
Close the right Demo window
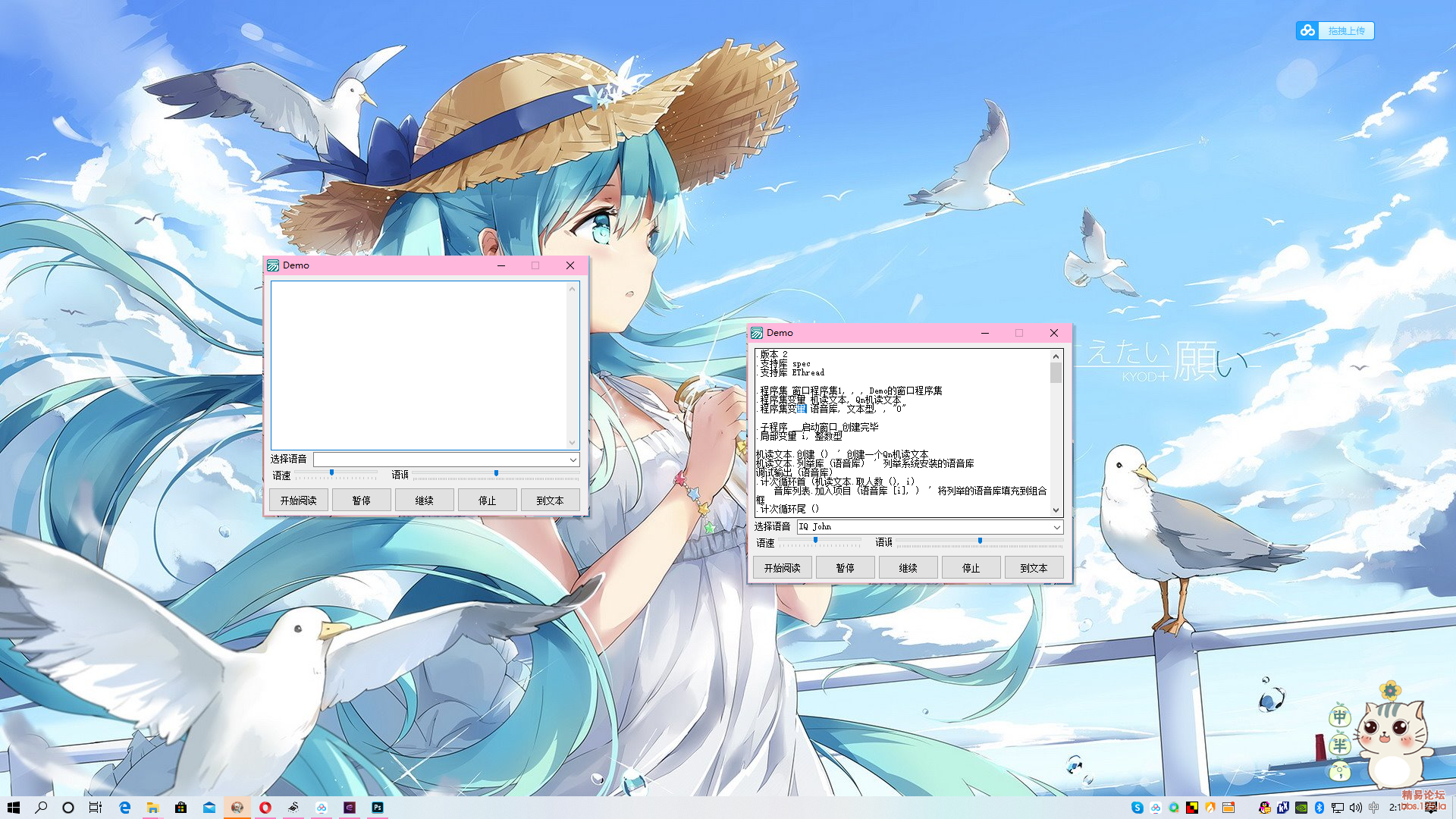point(1053,333)
